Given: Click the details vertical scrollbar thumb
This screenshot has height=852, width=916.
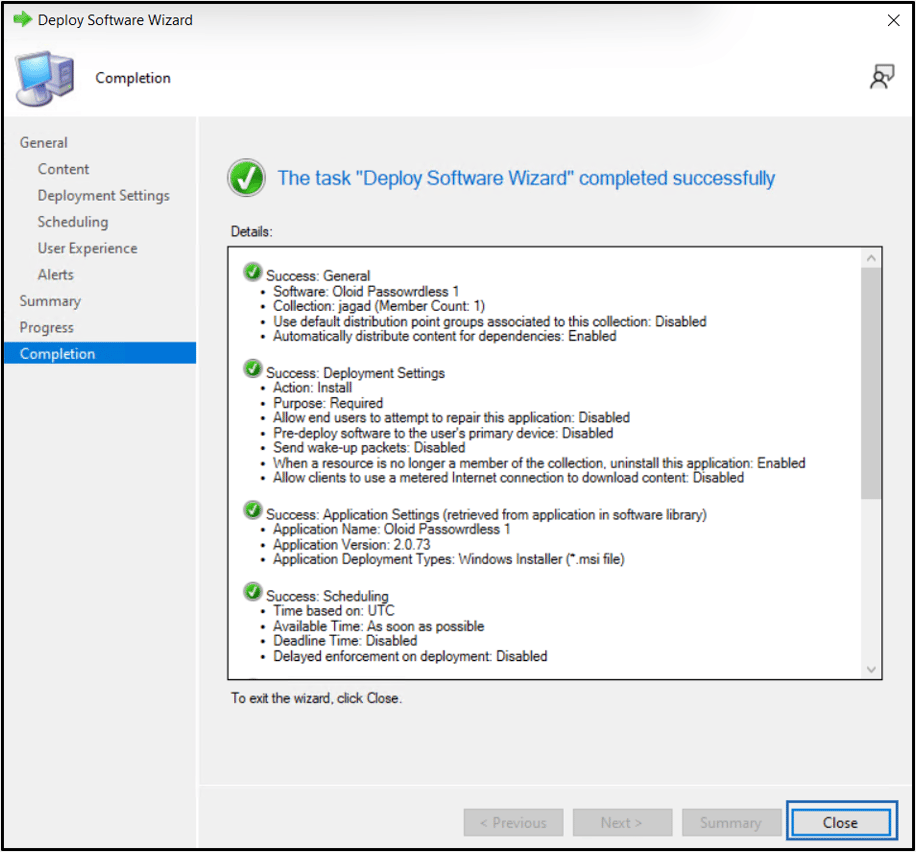Looking at the screenshot, I should point(871,383).
